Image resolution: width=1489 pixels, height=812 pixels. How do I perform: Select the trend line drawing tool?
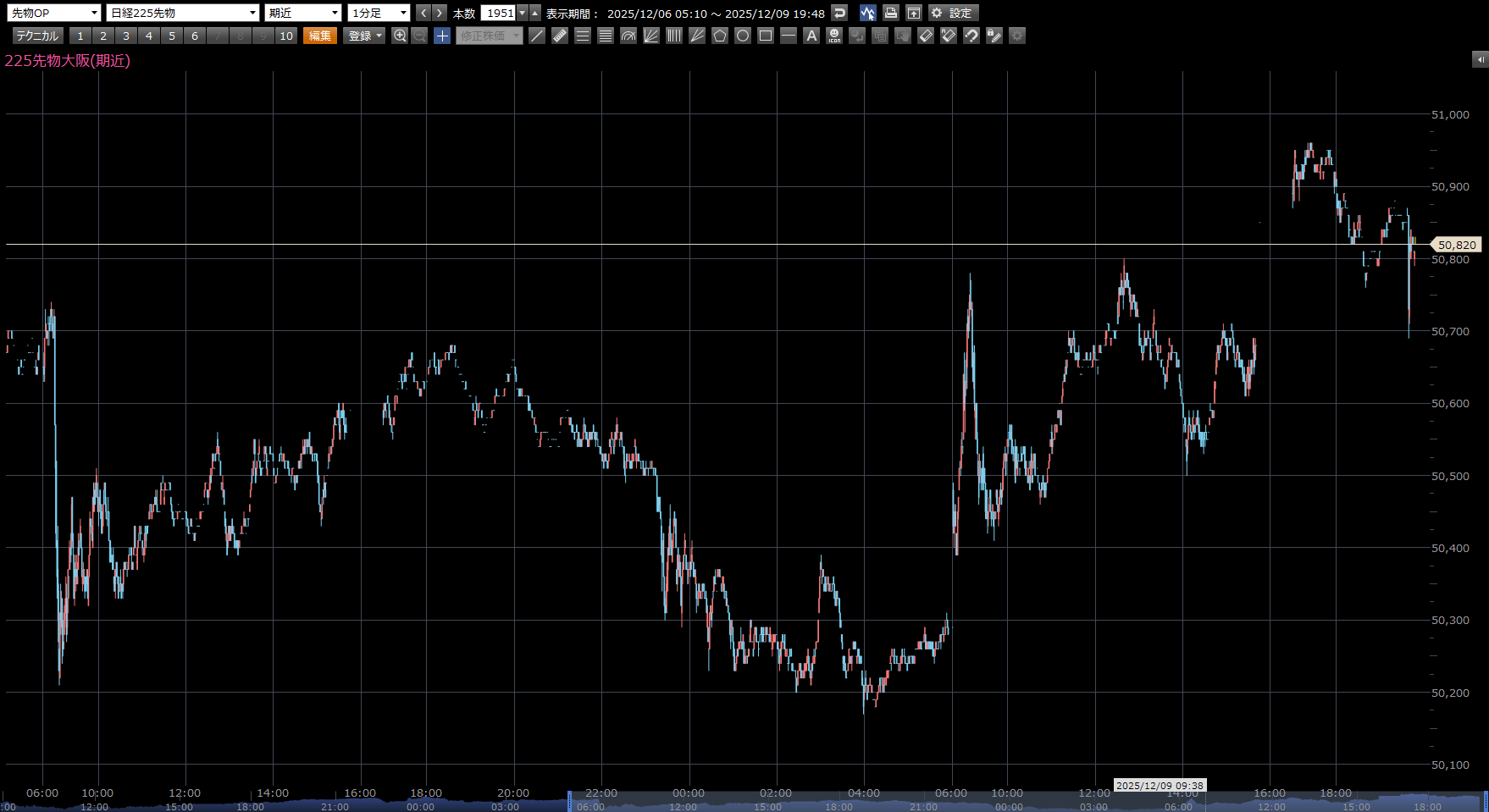tap(537, 36)
